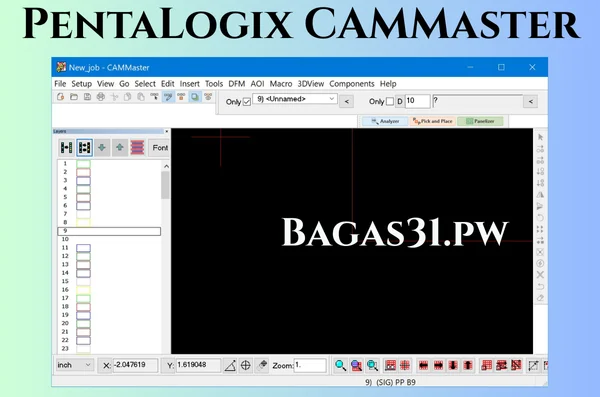Open the Macro menu
Viewport: 600px width, 397px height.
coord(281,84)
